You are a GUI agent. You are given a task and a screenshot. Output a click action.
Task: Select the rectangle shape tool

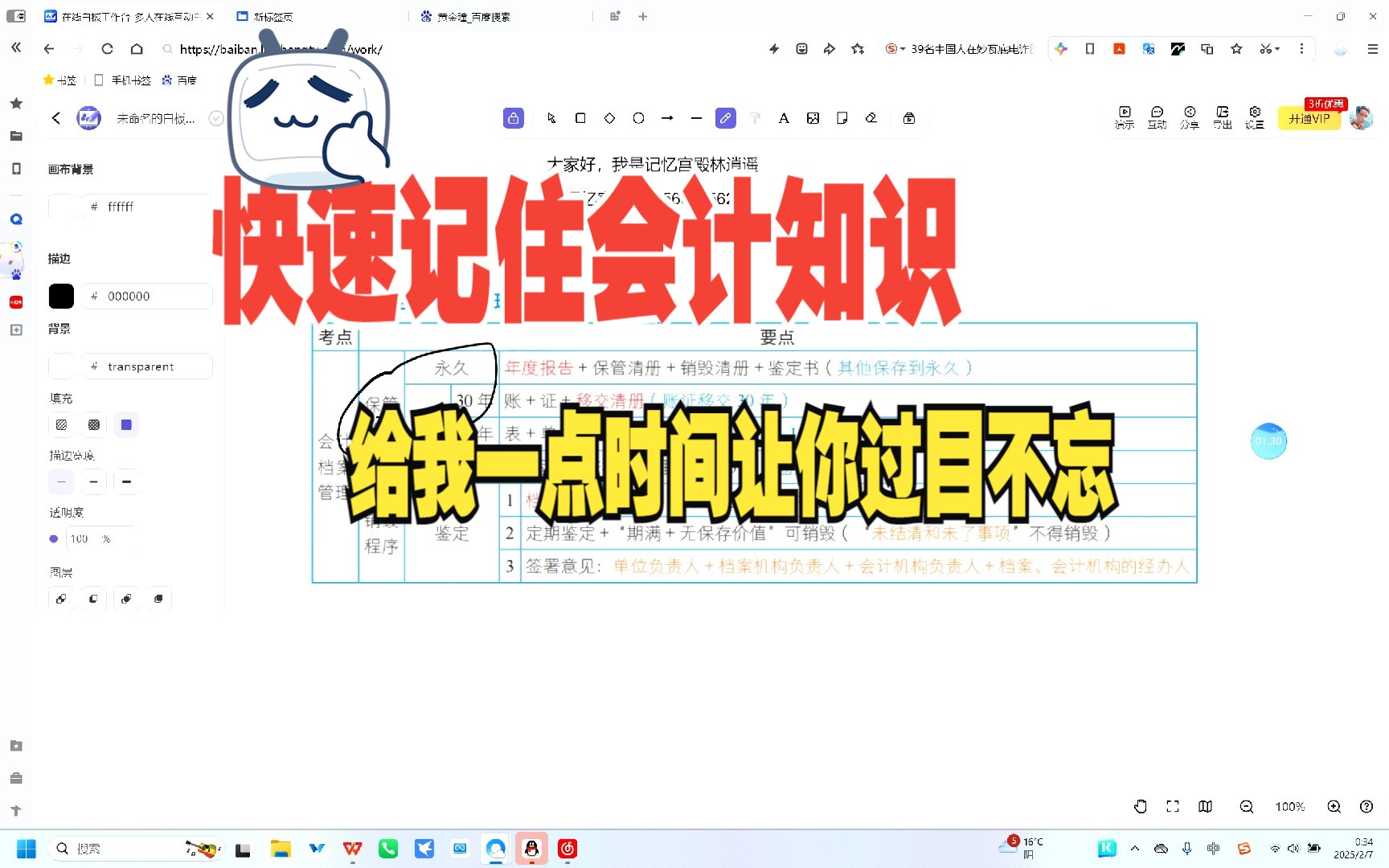pos(580,118)
